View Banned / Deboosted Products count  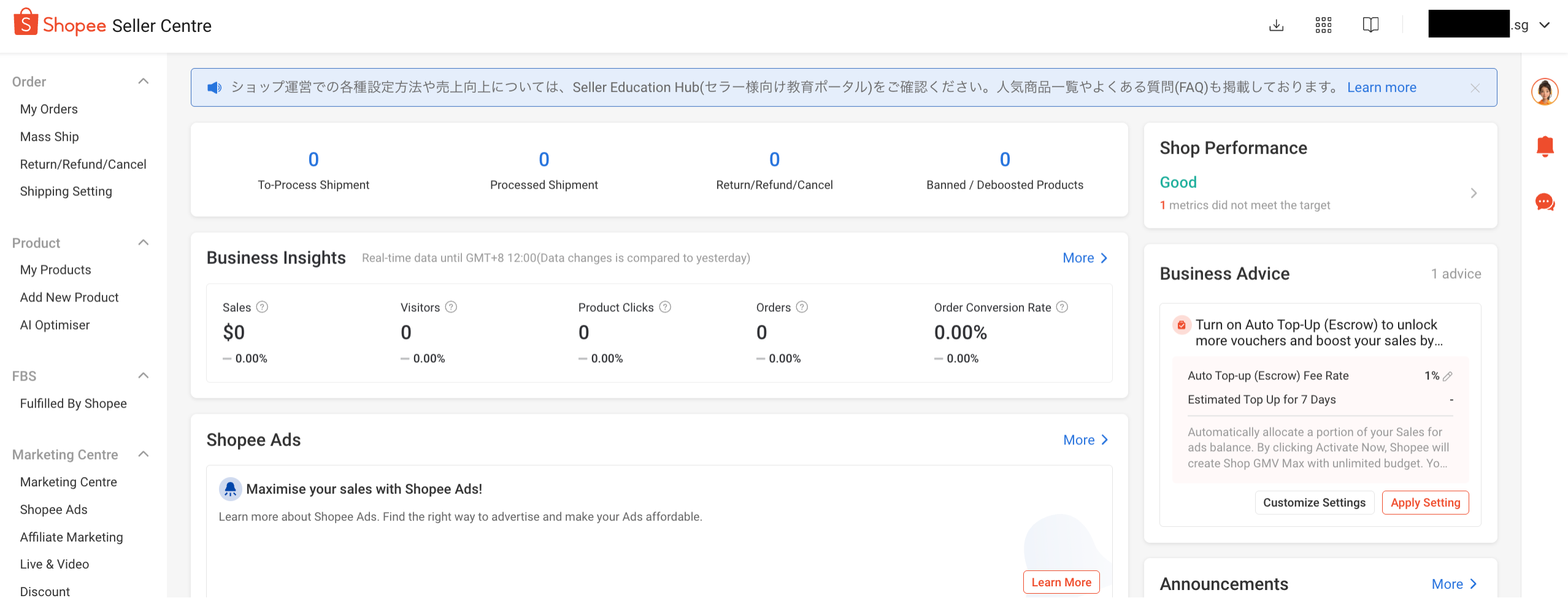tap(1005, 160)
